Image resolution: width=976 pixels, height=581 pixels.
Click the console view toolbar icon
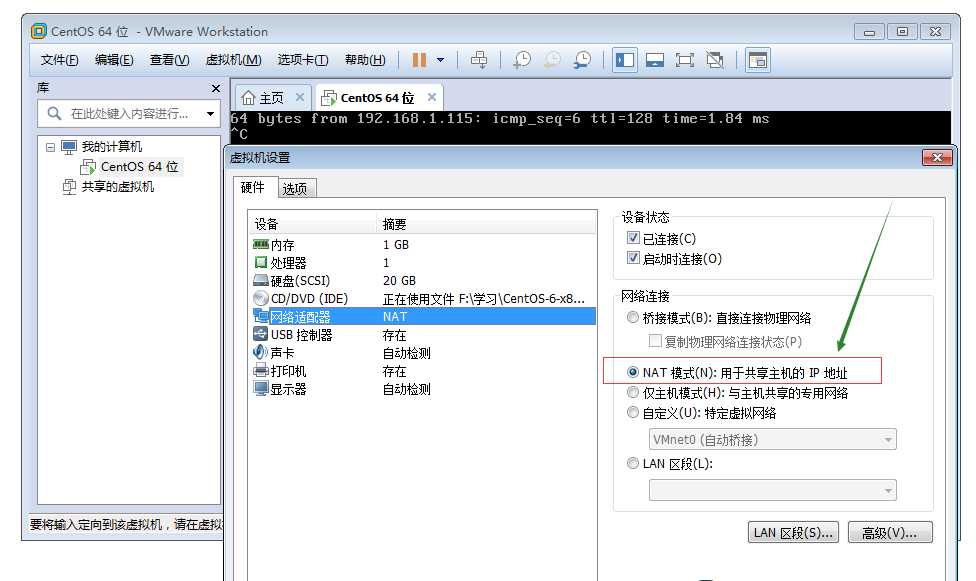click(758, 60)
